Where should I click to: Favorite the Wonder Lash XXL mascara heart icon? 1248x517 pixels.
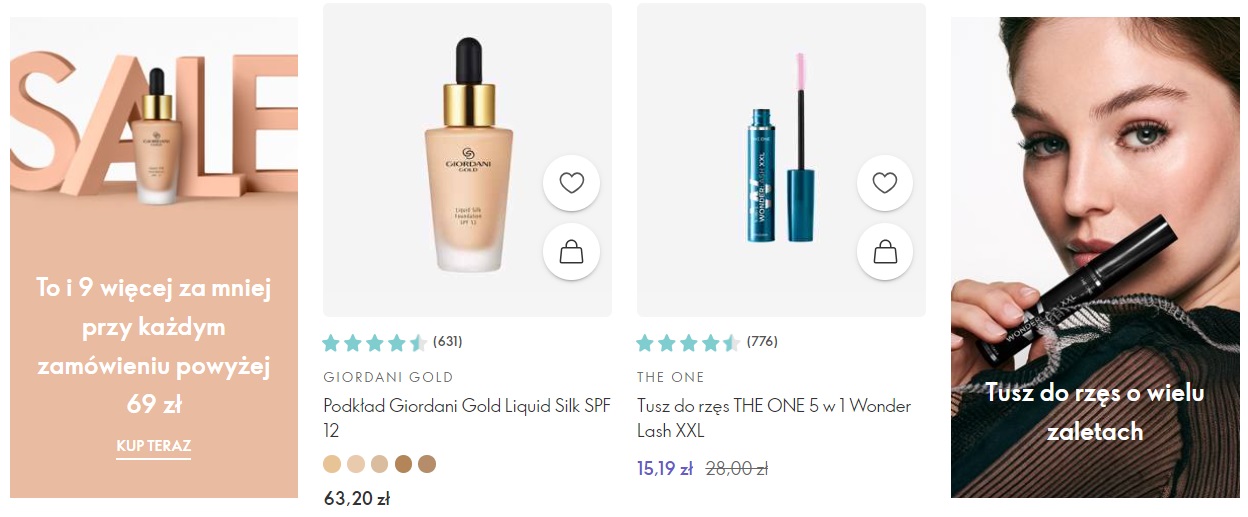885,183
